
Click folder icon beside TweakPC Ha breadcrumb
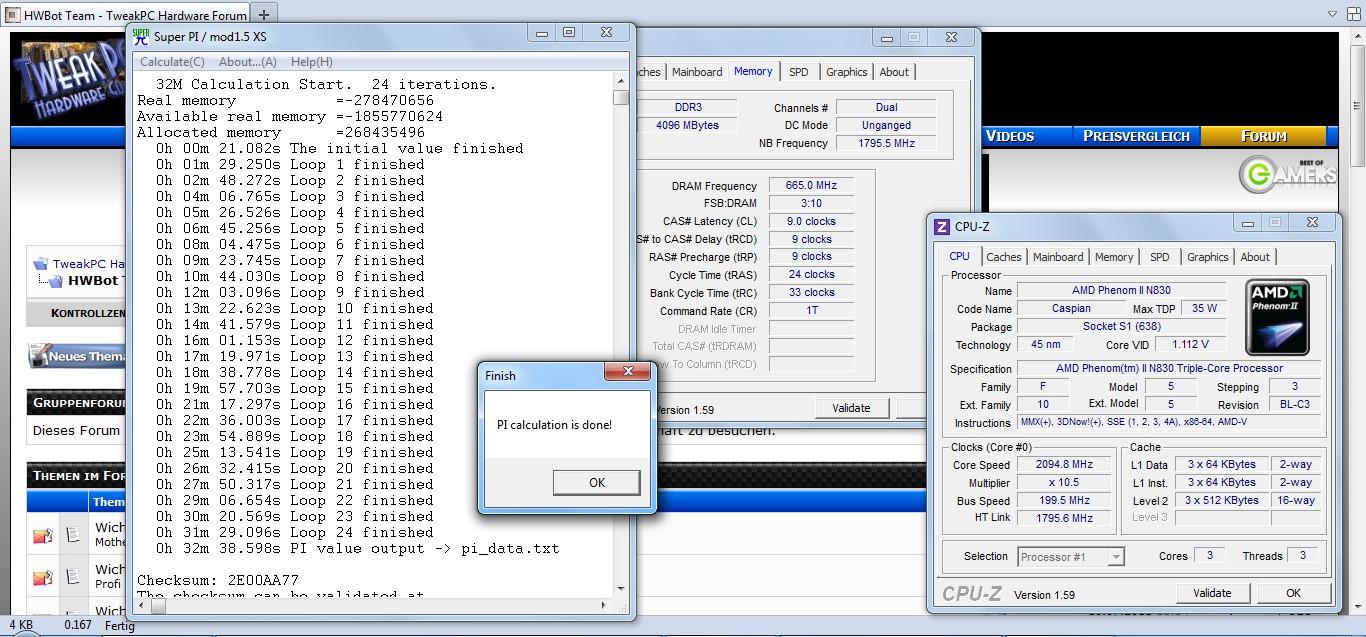click(x=40, y=264)
